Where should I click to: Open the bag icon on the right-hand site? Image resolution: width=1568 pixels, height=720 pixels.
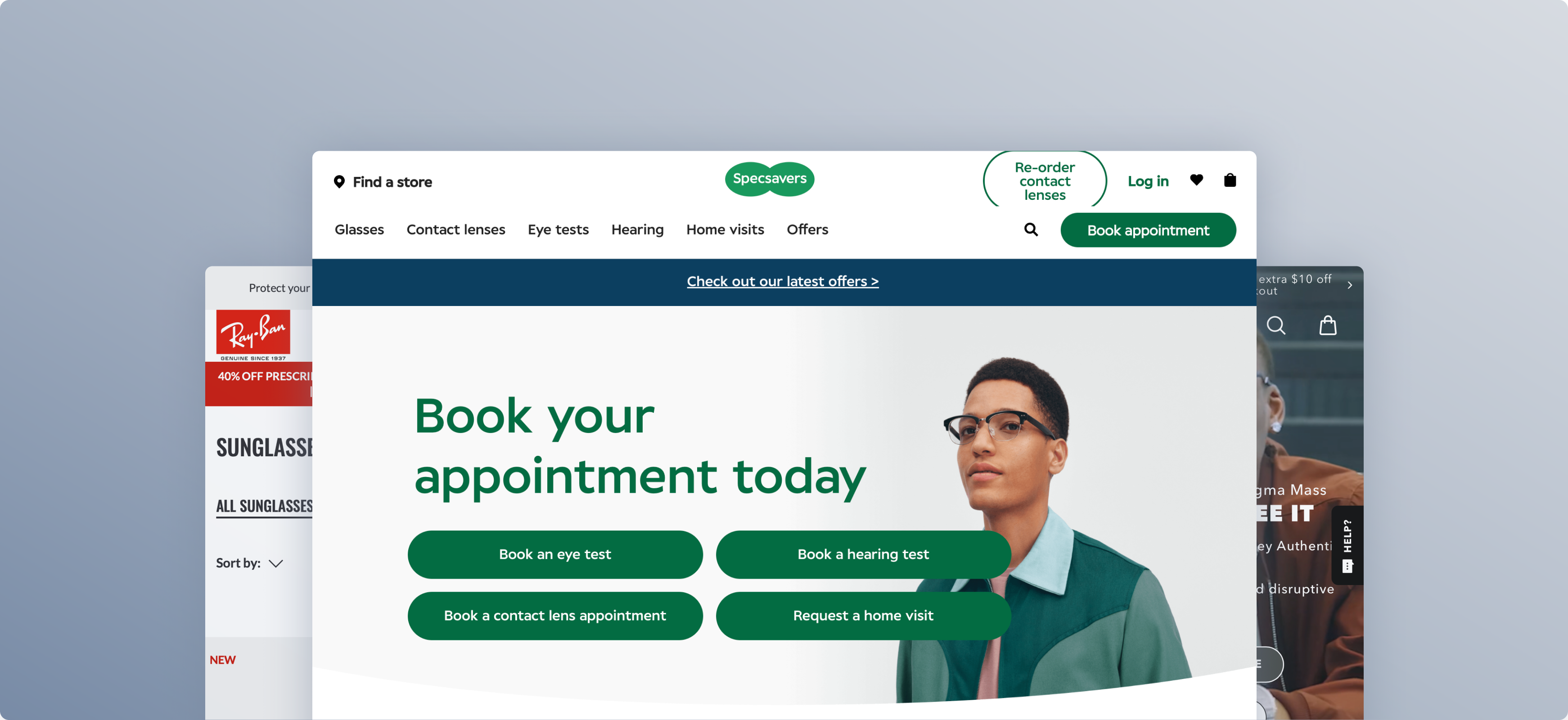(x=1328, y=326)
